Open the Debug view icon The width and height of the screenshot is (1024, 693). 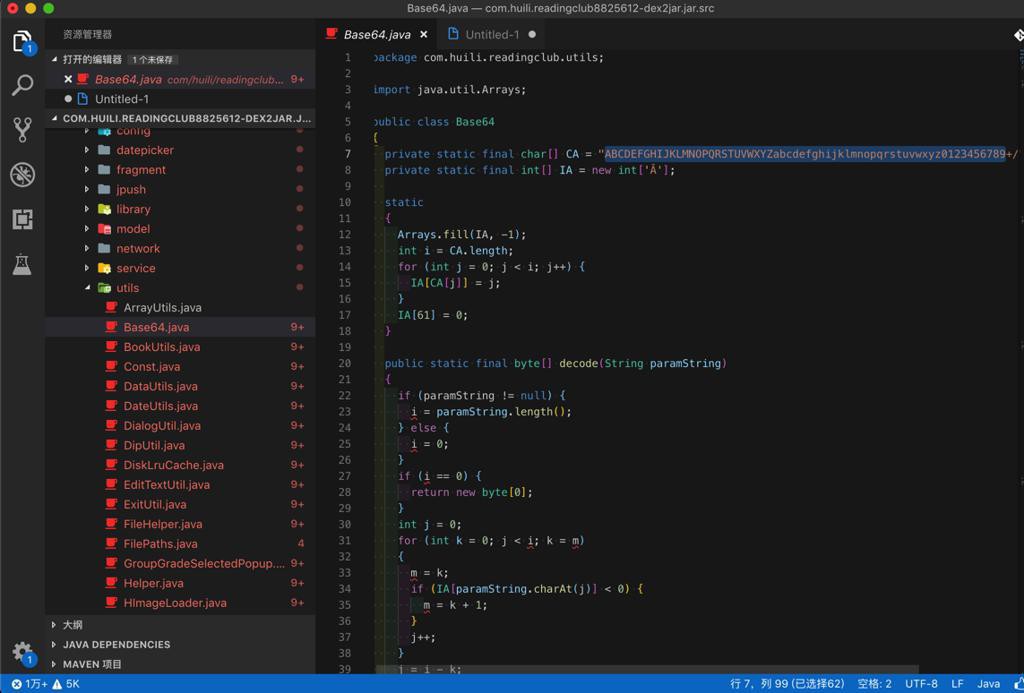click(22, 174)
